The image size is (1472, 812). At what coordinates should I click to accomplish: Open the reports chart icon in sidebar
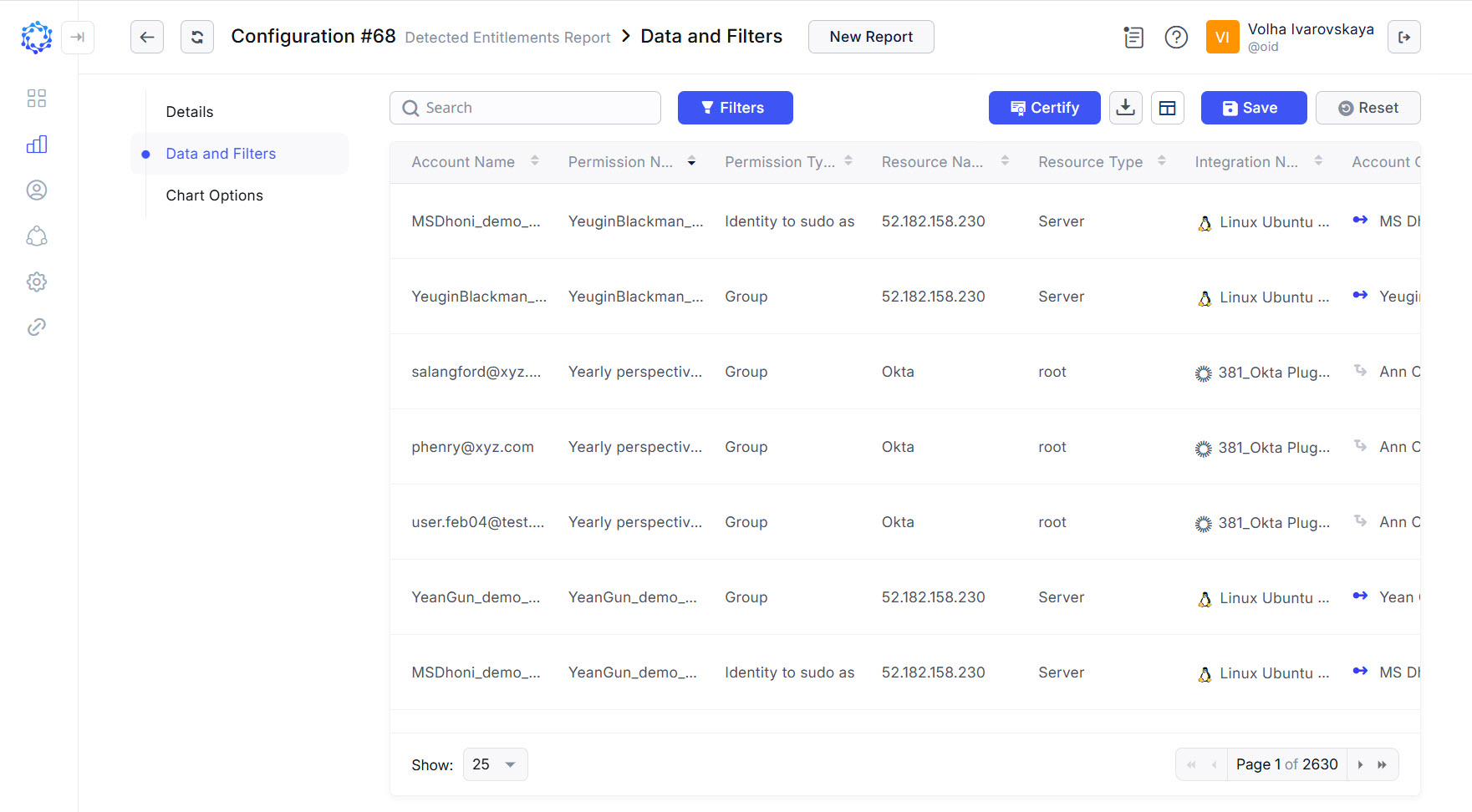coord(37,144)
